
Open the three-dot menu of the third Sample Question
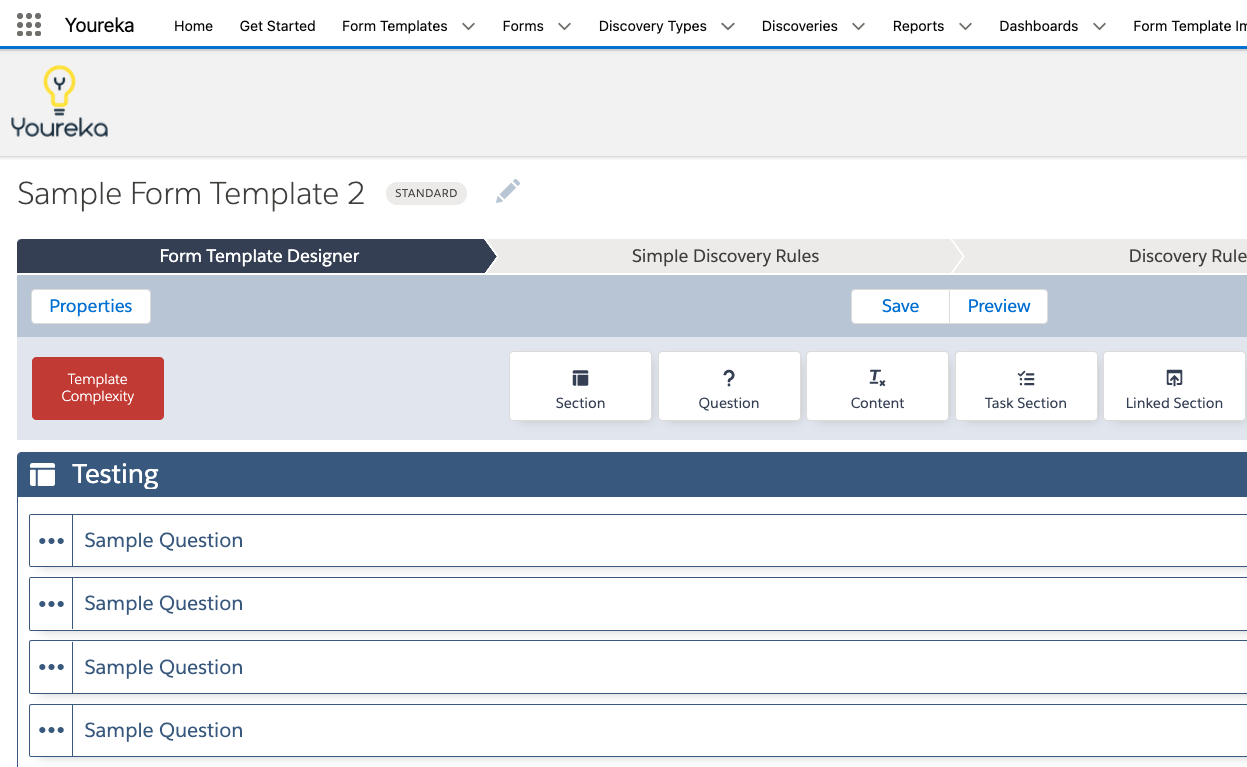pos(51,668)
